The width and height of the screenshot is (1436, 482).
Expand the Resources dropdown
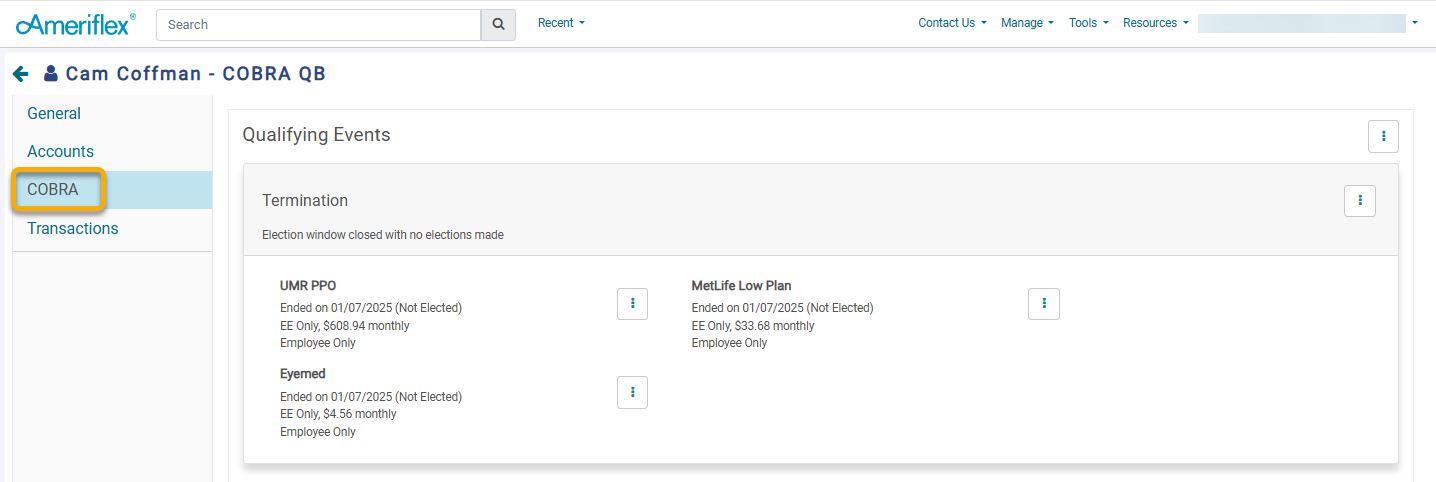click(1155, 23)
